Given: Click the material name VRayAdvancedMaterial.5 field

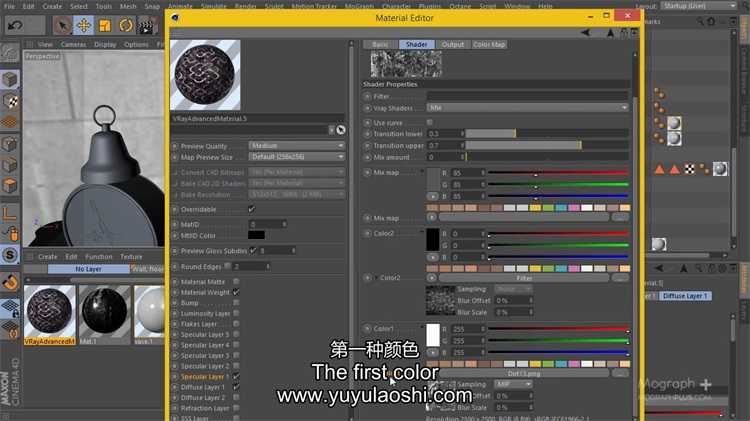Looking at the screenshot, I should pos(257,118).
